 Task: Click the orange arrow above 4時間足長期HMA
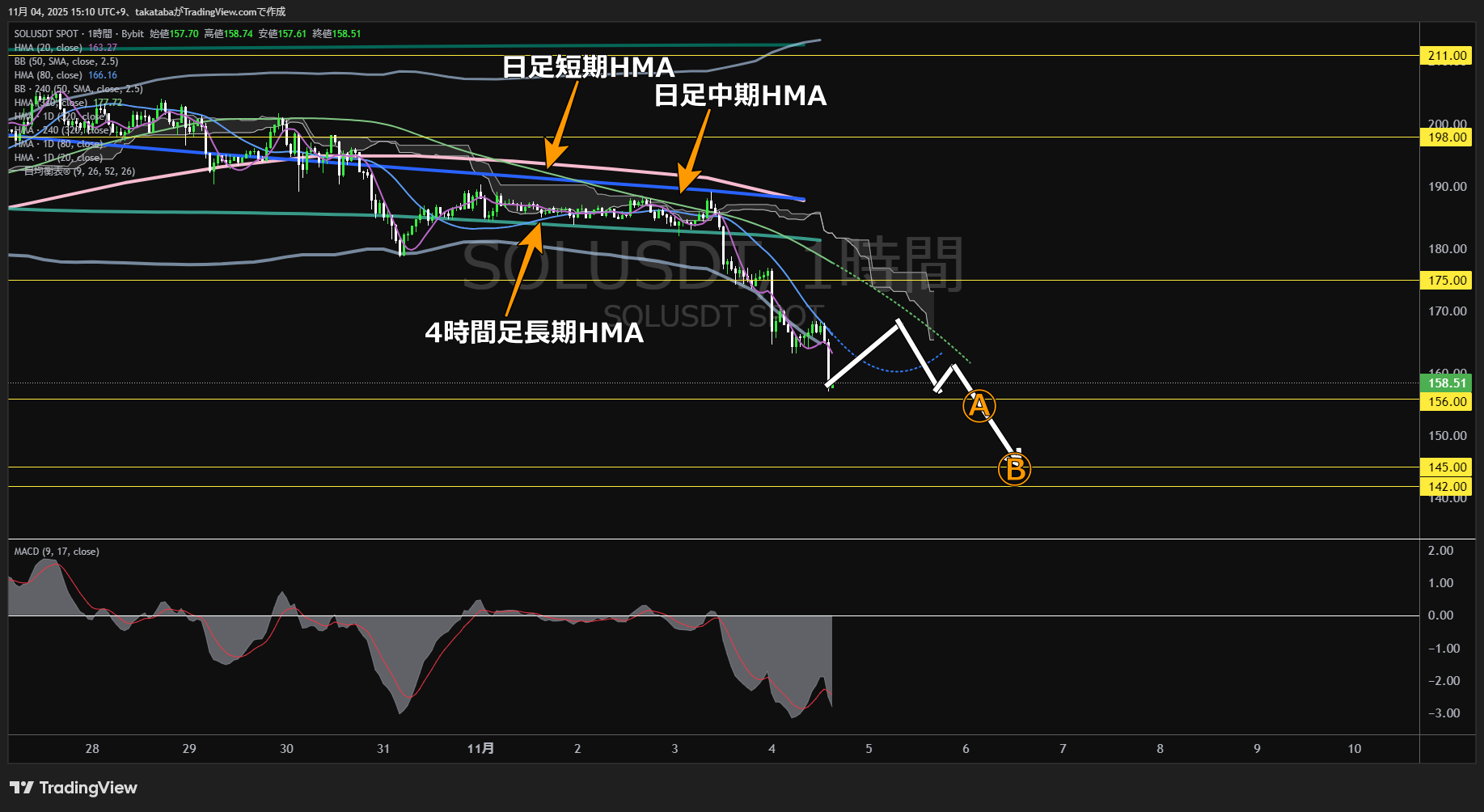[523, 267]
